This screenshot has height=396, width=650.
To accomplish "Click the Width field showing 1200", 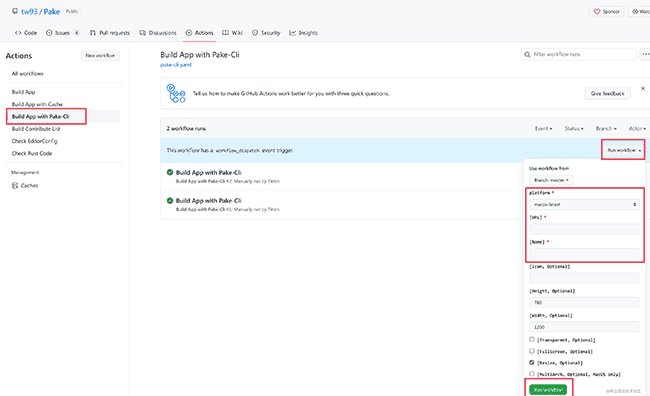I will pos(584,327).
